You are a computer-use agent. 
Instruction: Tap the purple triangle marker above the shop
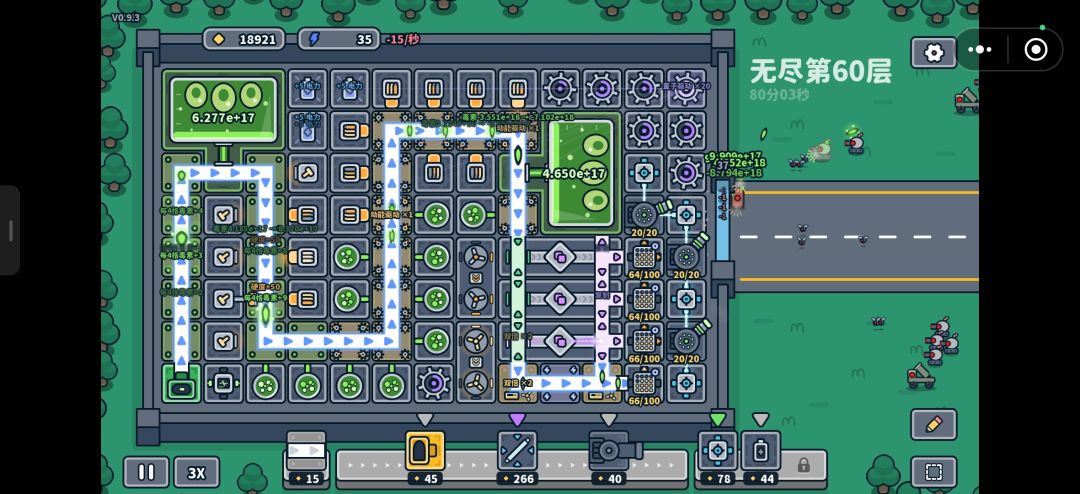[517, 420]
